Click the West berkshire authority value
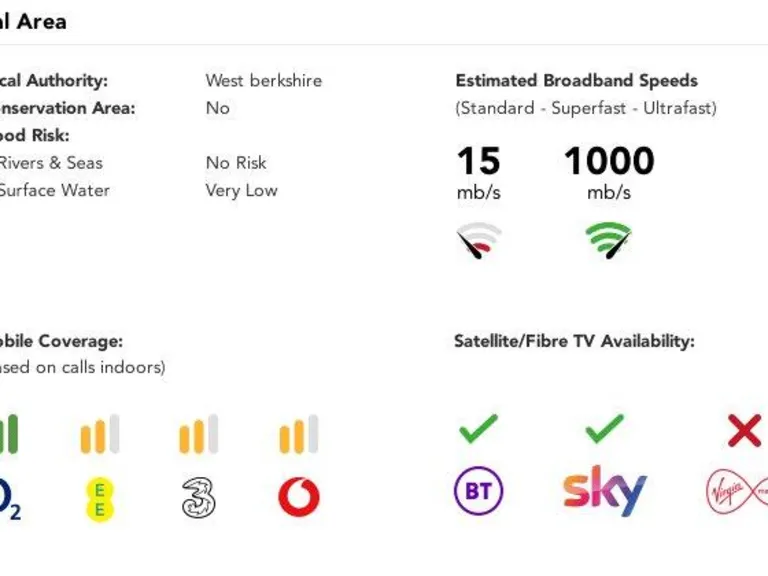Screen dimensions: 768x576 pos(264,80)
